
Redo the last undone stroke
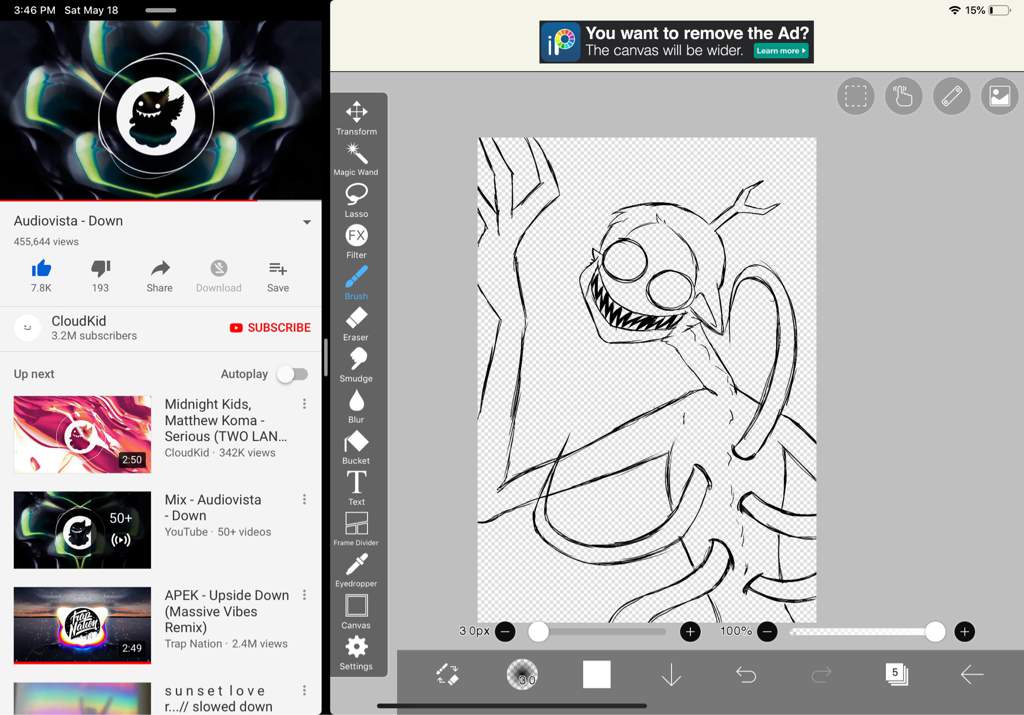point(821,675)
